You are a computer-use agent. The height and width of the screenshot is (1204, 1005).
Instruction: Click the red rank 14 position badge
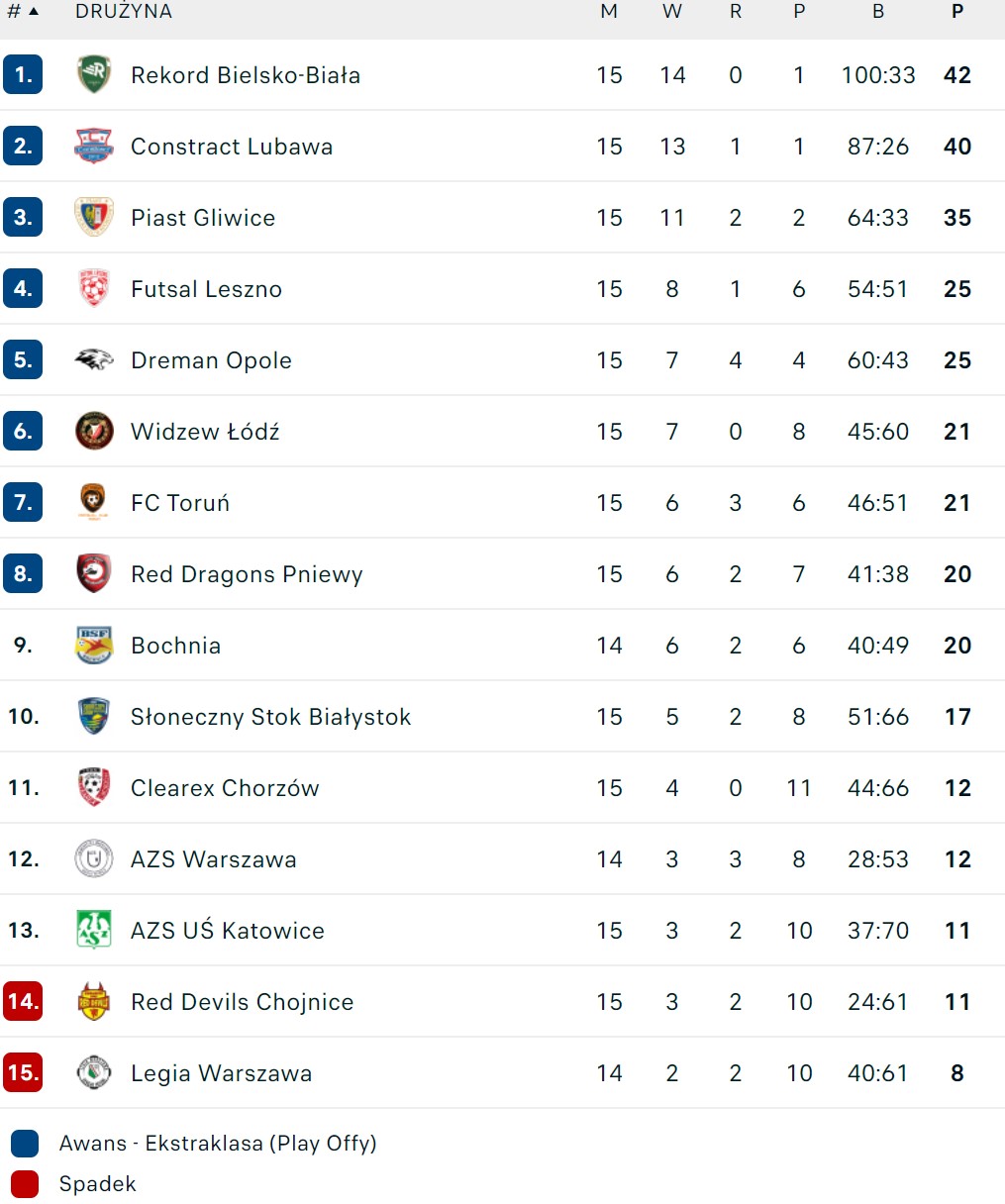tap(23, 1002)
